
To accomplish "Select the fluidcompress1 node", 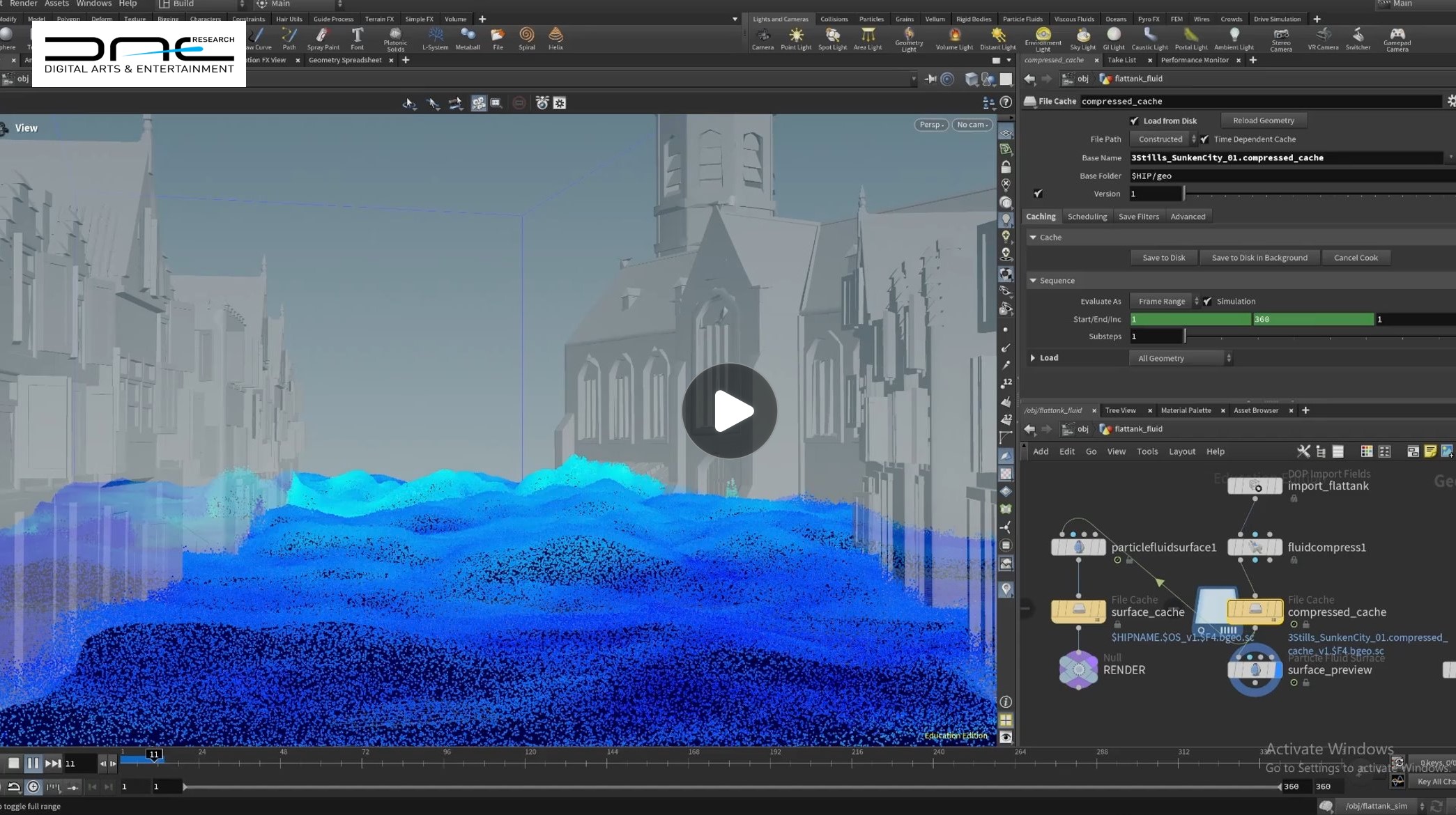I will pos(1255,547).
